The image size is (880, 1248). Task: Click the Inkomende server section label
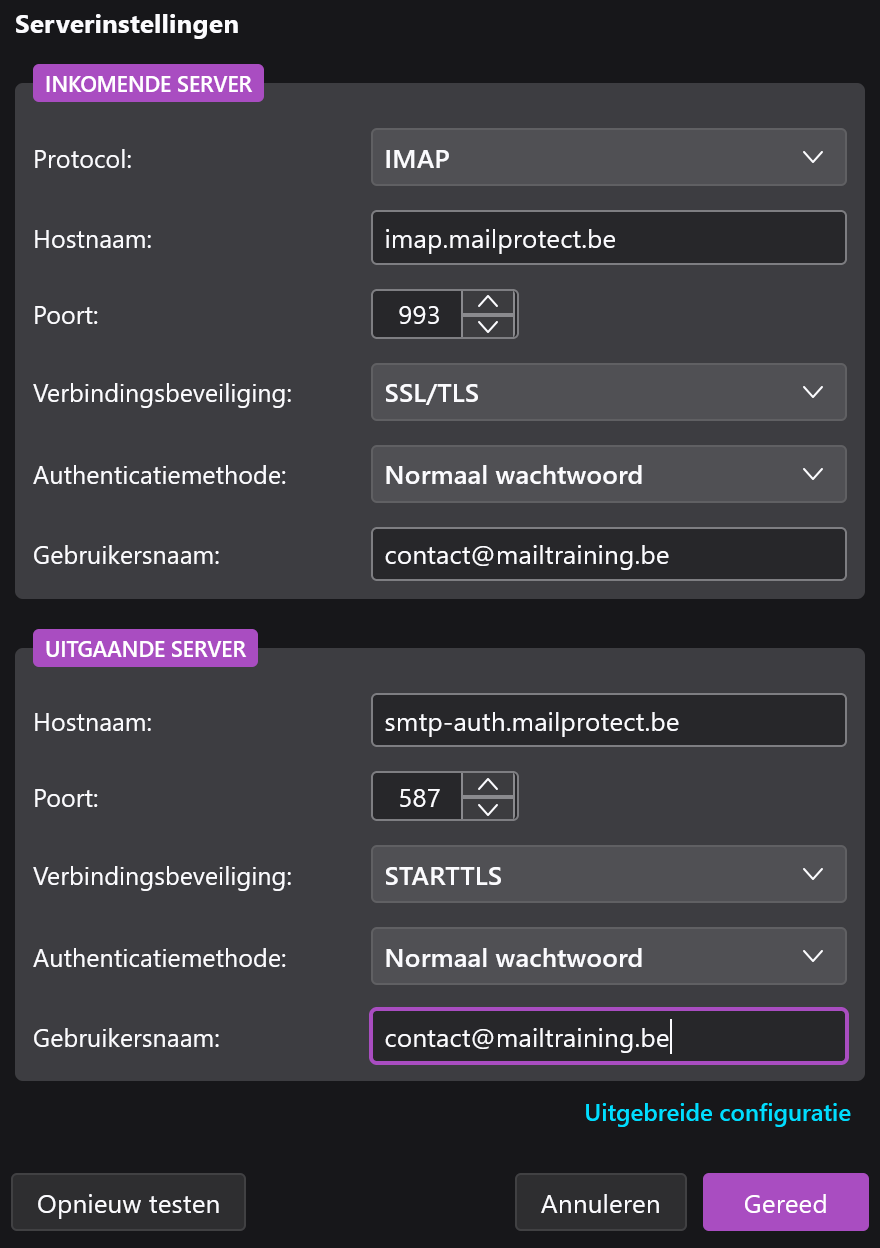148,84
